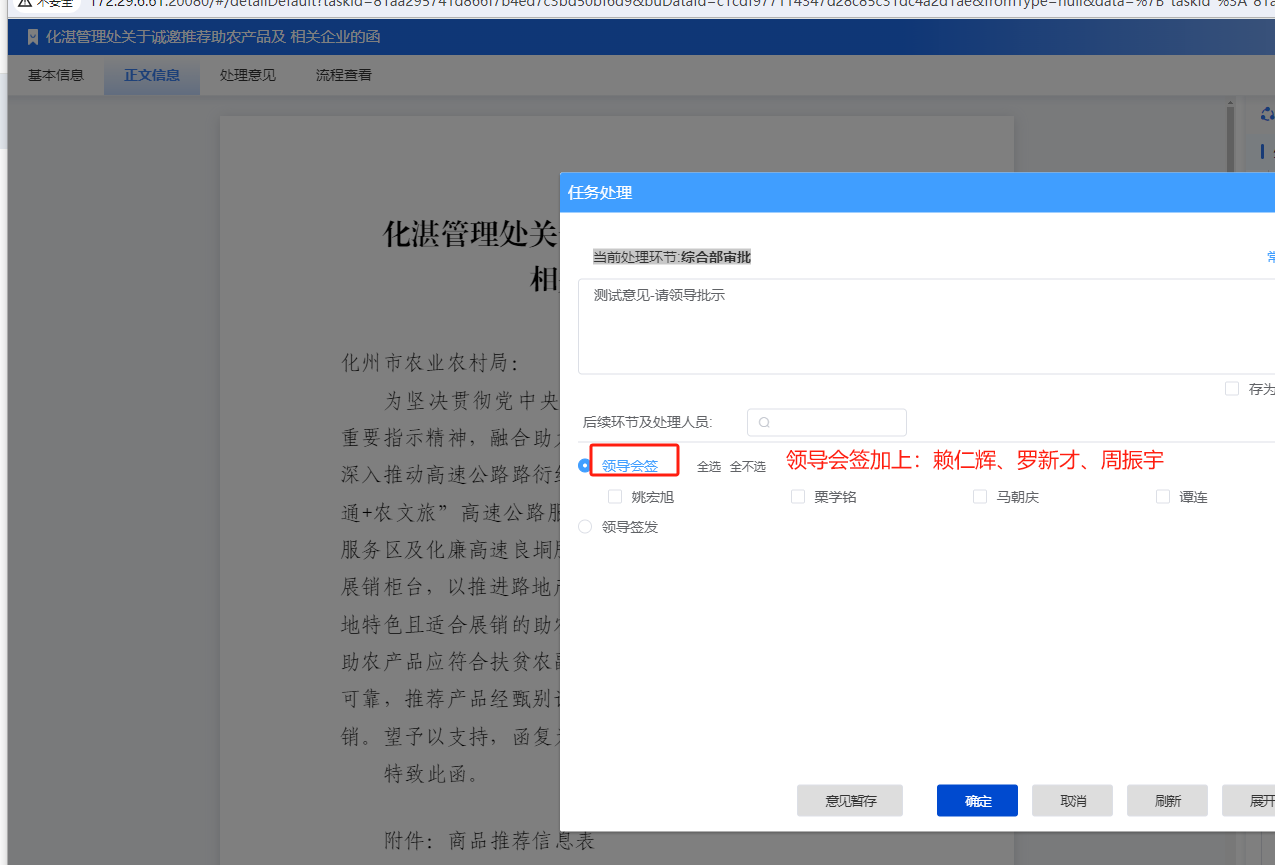Click the 化州市农业农村局 line in the document
This screenshot has width=1275, height=865.
pyautogui.click(x=430, y=362)
